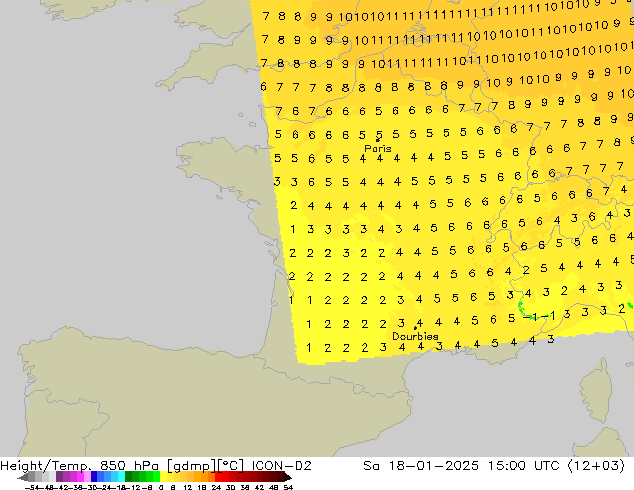Click the Dourbies town label
This screenshot has width=634, height=490.
pyautogui.click(x=415, y=336)
